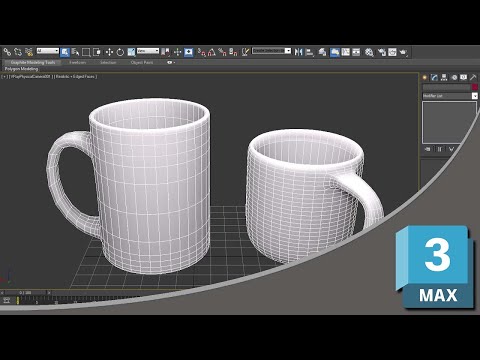Open the Modifier List dropdown
The width and height of the screenshot is (480, 360).
click(450, 96)
